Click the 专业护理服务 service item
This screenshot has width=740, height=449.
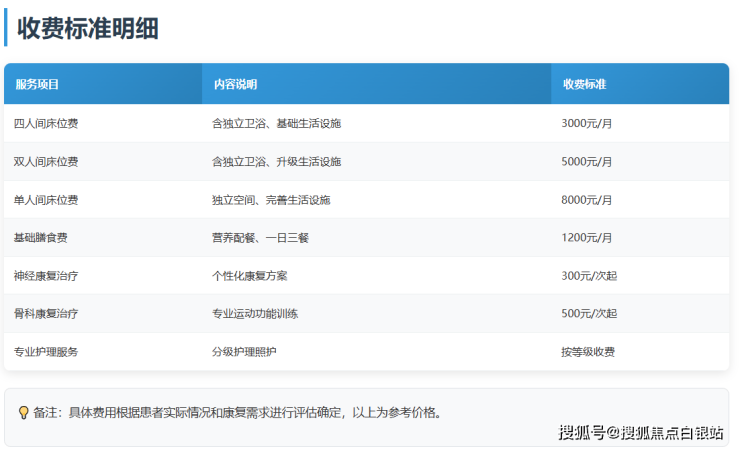(46, 352)
